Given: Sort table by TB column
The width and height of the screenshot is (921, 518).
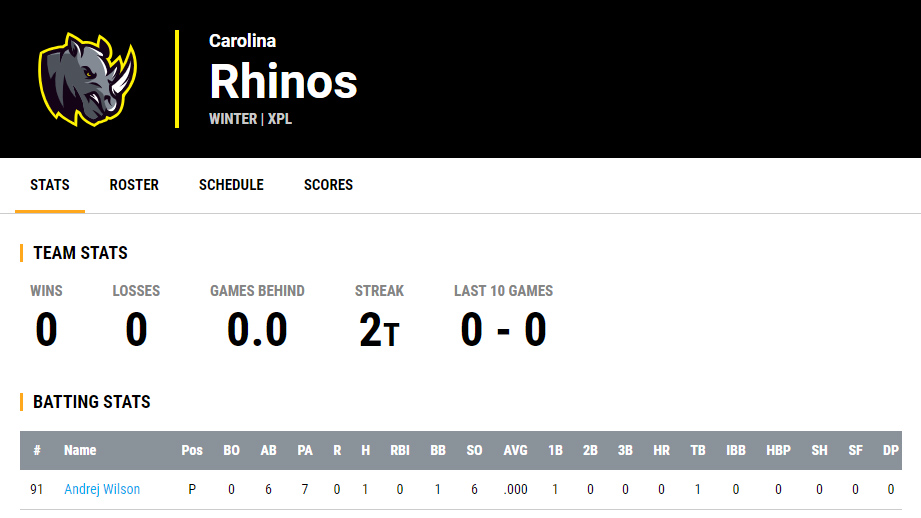Looking at the screenshot, I should click(698, 450).
